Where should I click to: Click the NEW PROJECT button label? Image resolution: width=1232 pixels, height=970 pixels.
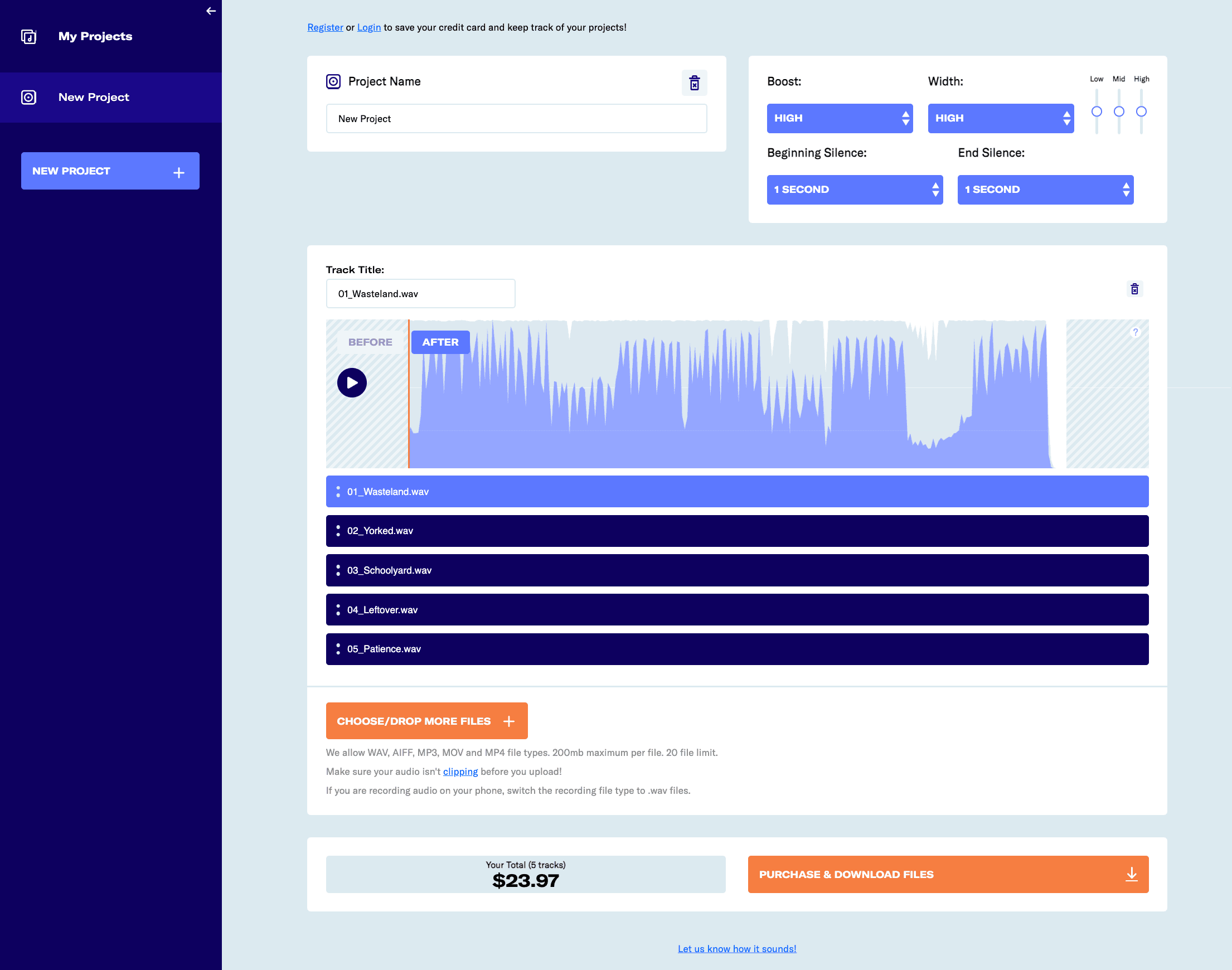(x=71, y=171)
